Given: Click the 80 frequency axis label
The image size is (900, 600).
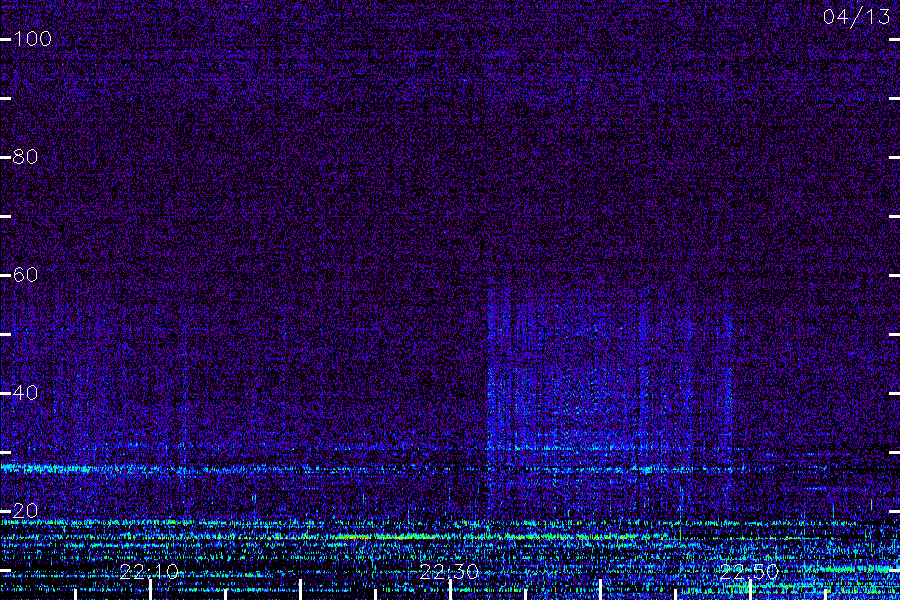Looking at the screenshot, I should [x=25, y=157].
